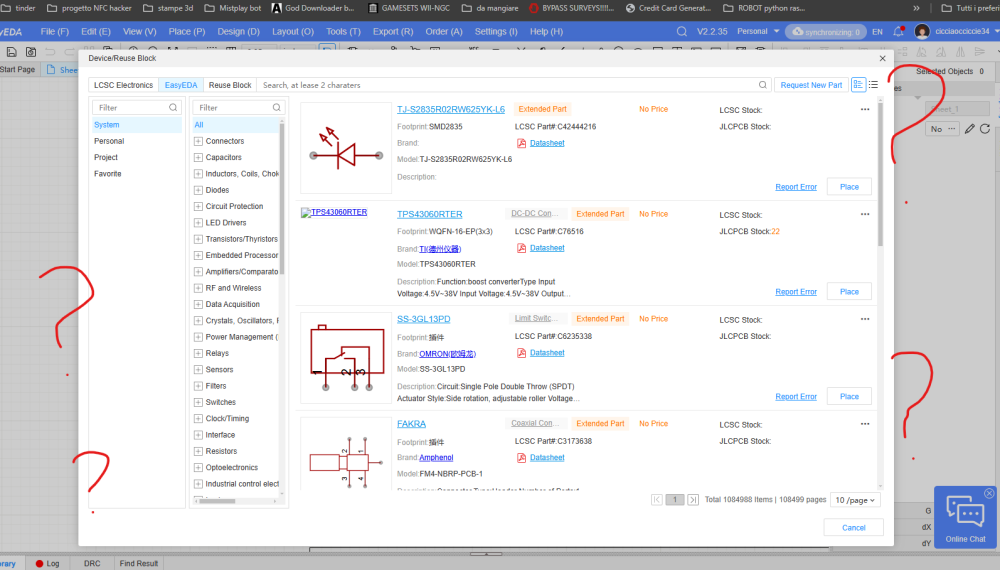This screenshot has height=570, width=1000.
Task: Select the LCSC Electronics tab
Action: [124, 85]
